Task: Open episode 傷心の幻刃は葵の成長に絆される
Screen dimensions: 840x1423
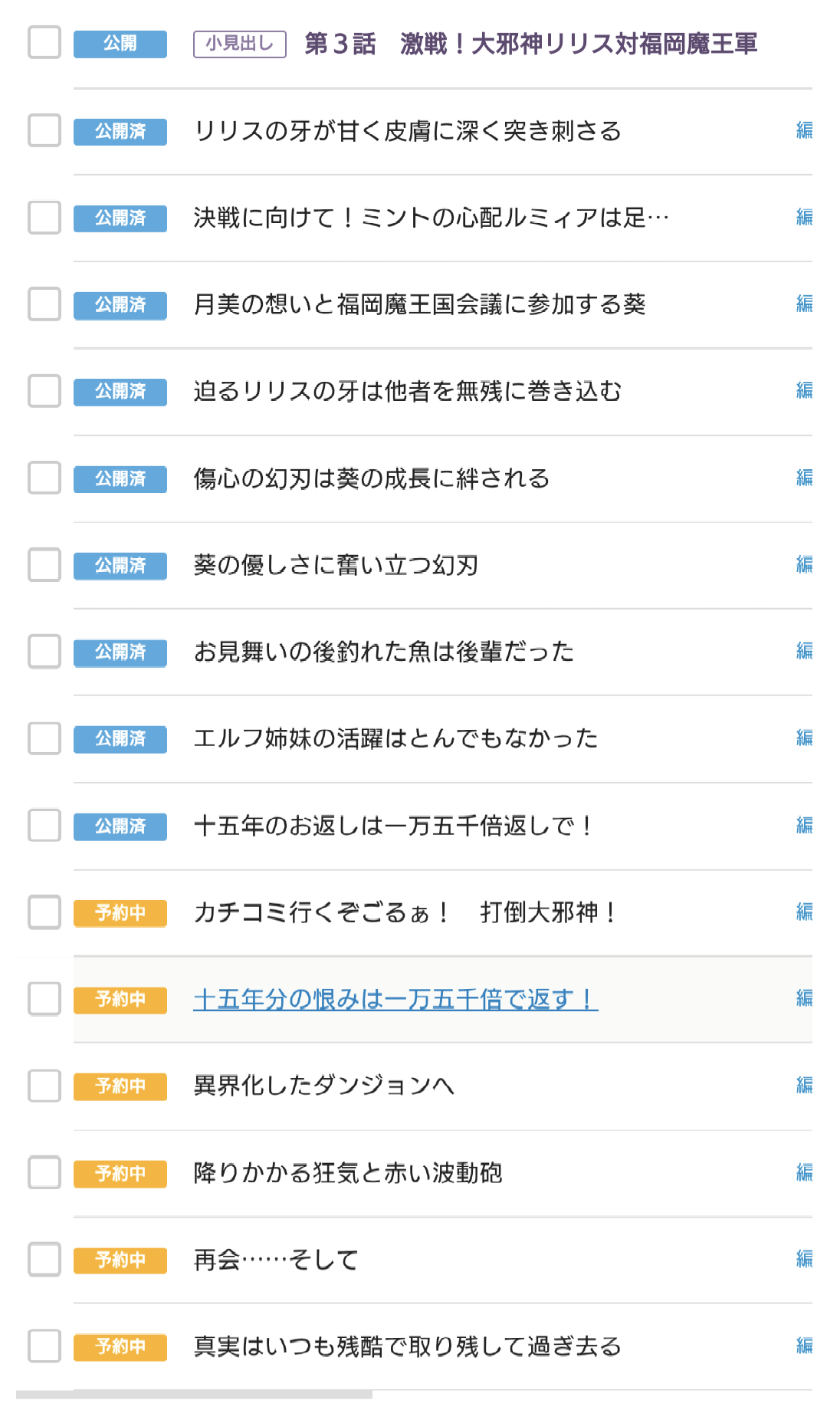Action: 372,478
